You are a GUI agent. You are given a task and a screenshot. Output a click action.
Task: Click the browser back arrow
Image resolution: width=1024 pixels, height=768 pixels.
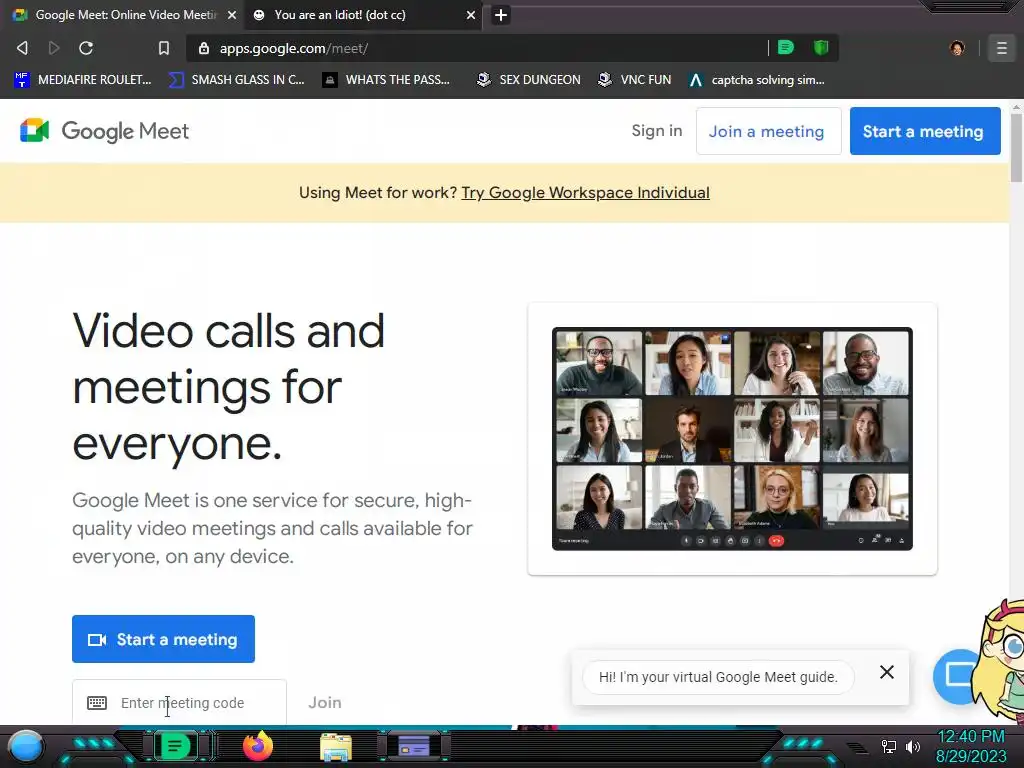coord(22,48)
